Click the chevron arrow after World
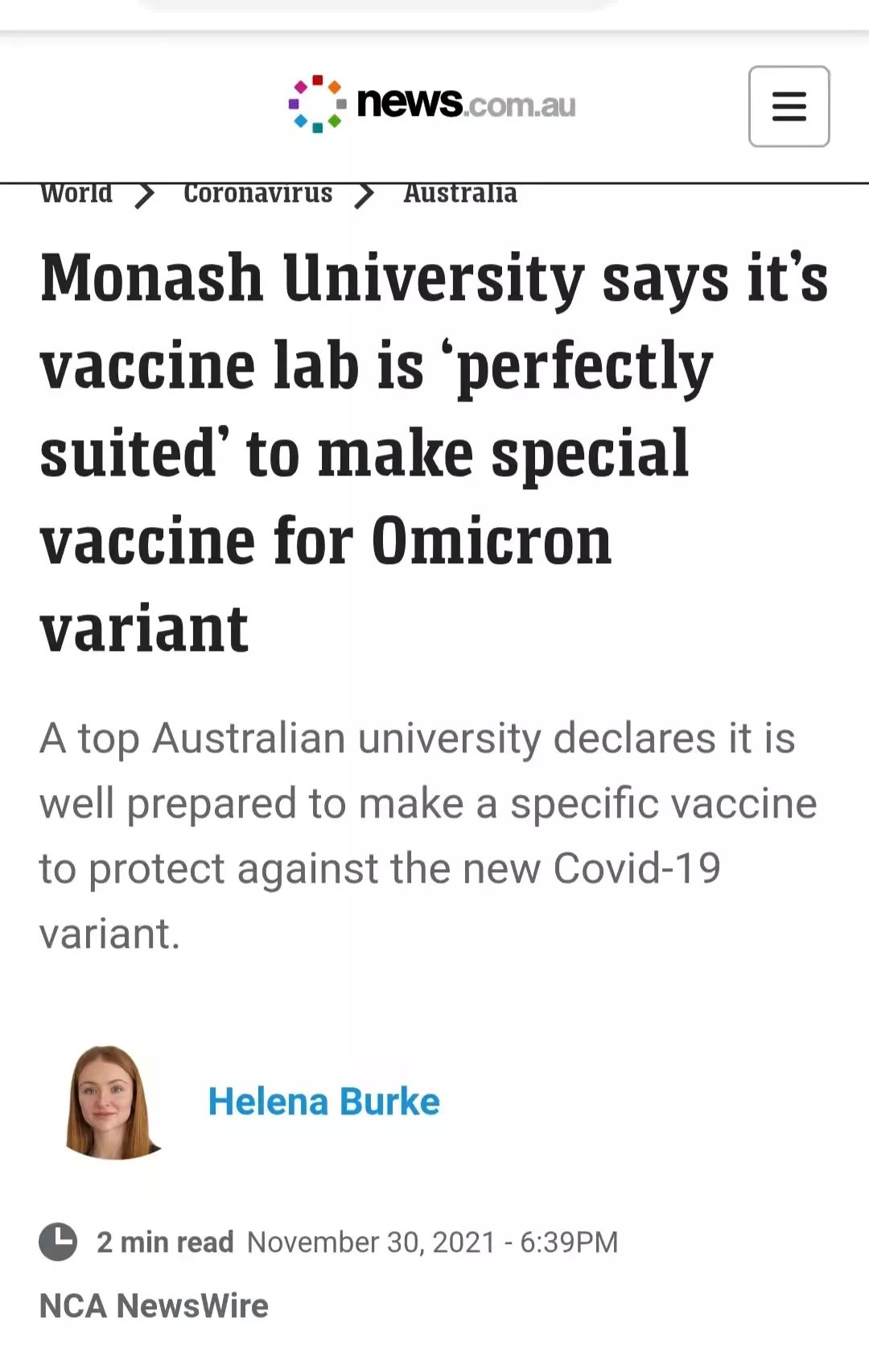Screen dimensions: 869x1372 145,195
